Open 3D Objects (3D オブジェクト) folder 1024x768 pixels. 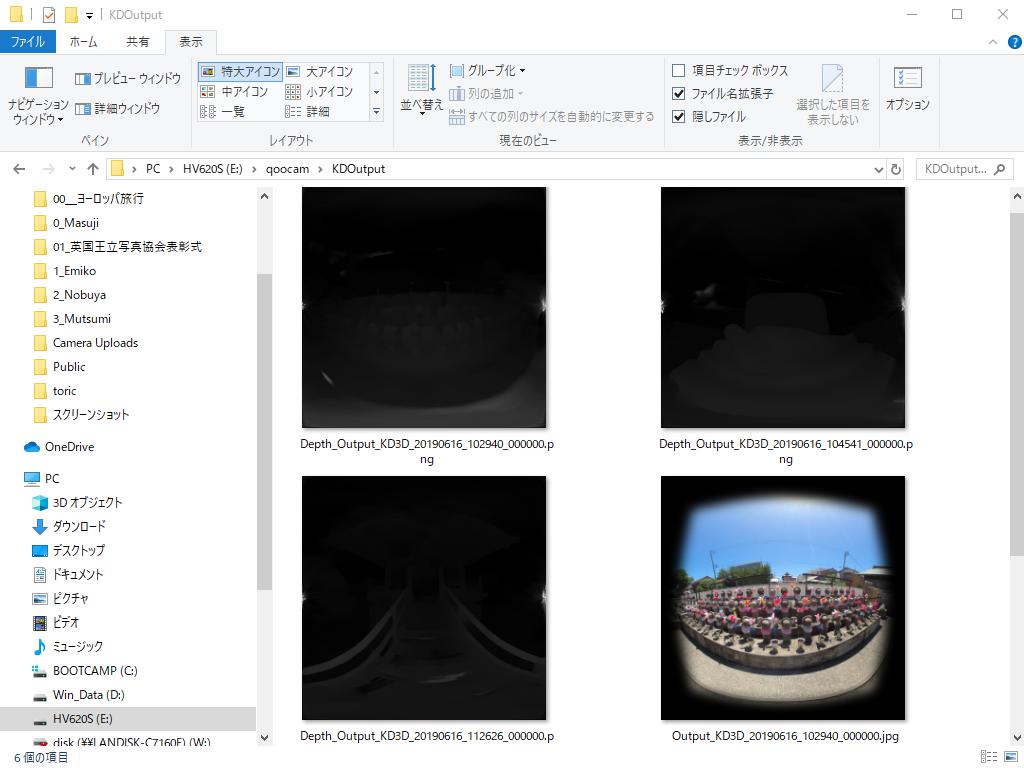click(77, 502)
